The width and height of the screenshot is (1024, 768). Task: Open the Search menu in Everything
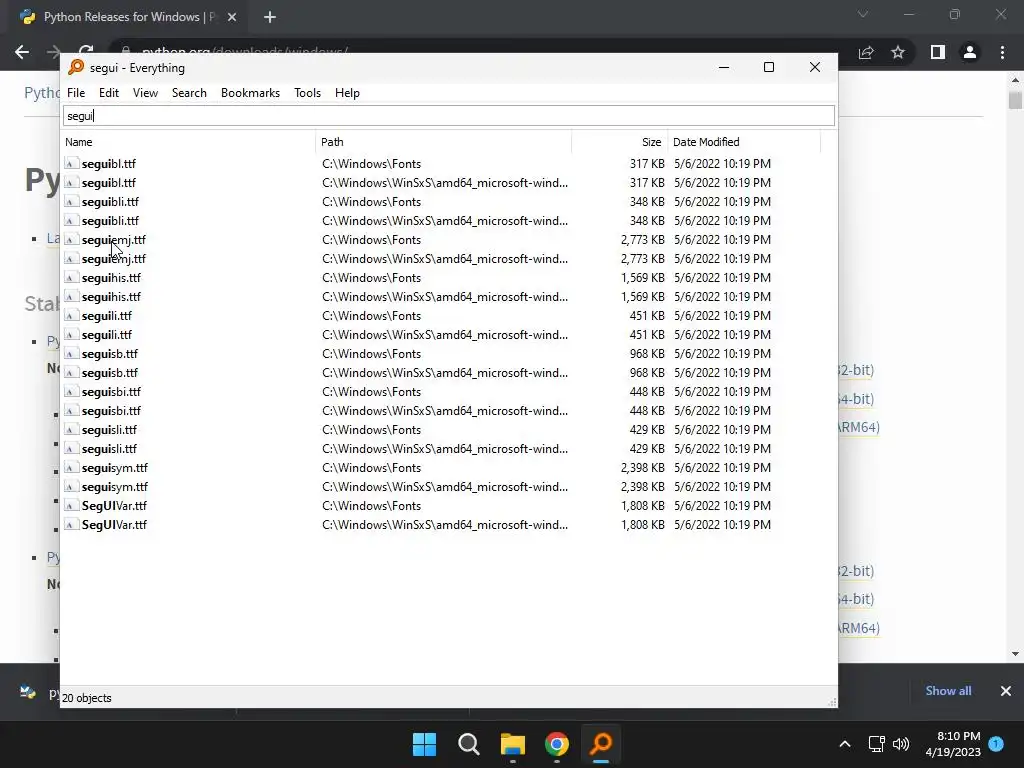pos(189,93)
